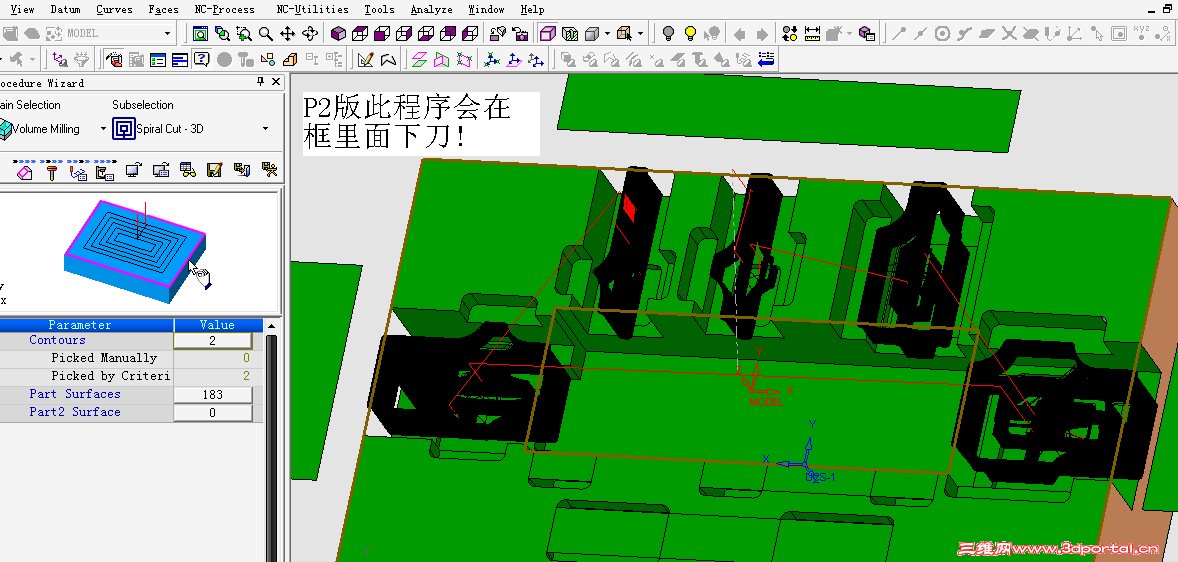Click the Parameter column header
Viewport: 1178px width, 562px height.
tap(86, 325)
